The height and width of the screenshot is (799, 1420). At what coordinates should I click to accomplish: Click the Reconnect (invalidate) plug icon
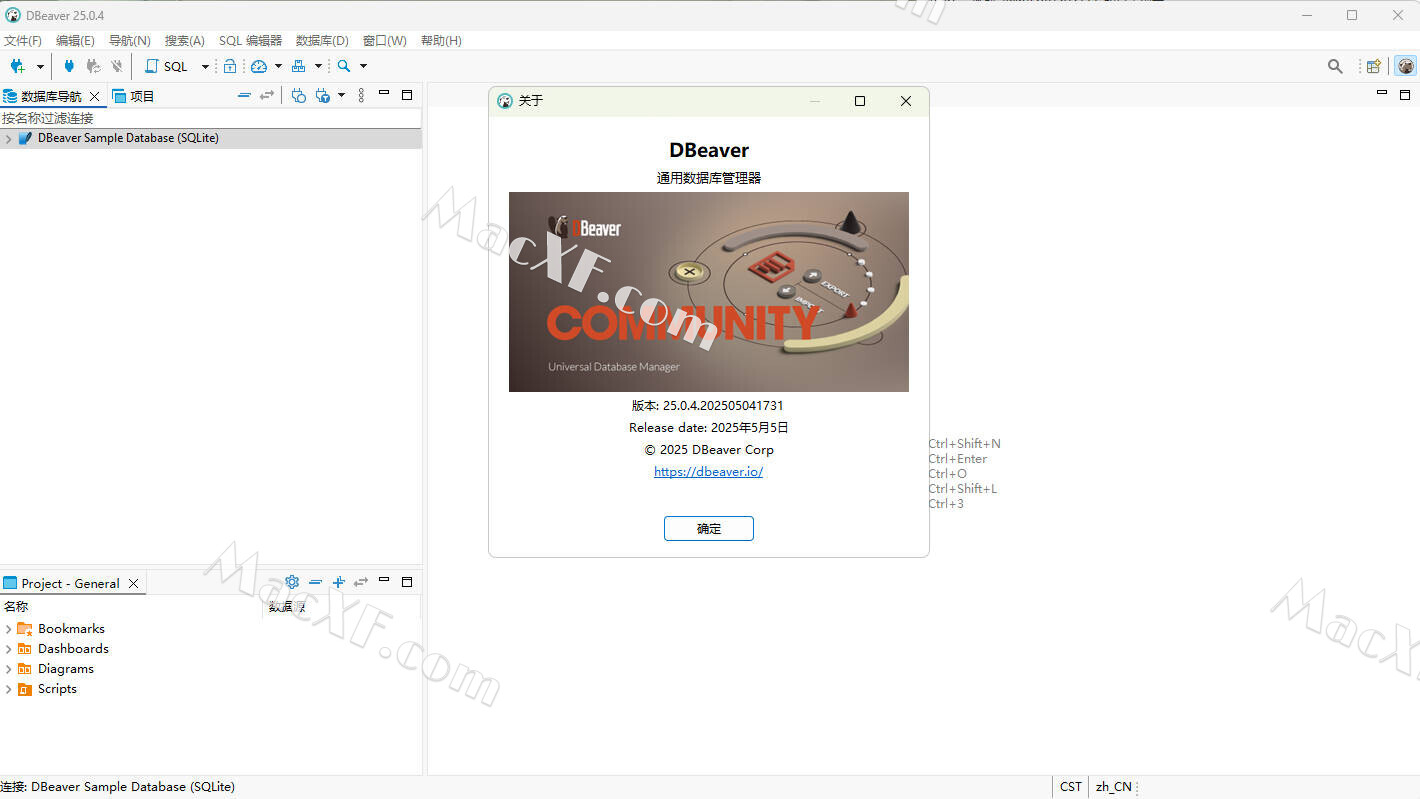click(93, 66)
